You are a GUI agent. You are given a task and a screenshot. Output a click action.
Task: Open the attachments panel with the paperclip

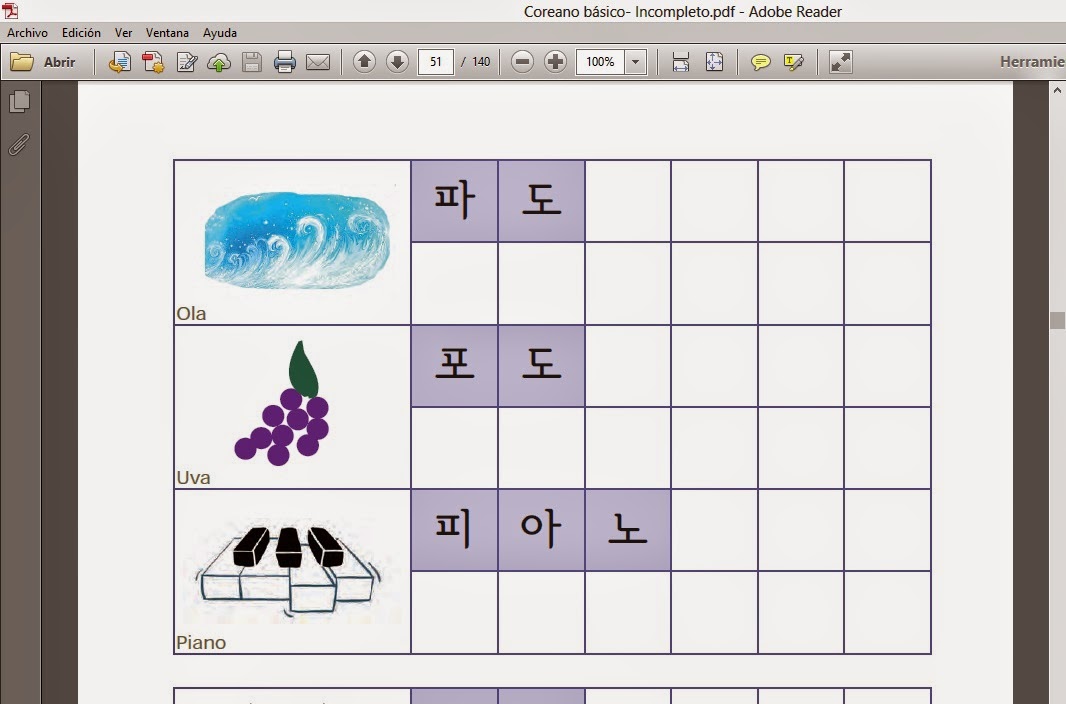[18, 143]
